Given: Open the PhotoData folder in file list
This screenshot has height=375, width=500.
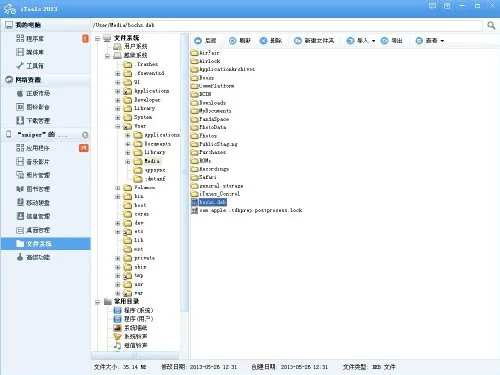Looking at the screenshot, I should pyautogui.click(x=208, y=127).
